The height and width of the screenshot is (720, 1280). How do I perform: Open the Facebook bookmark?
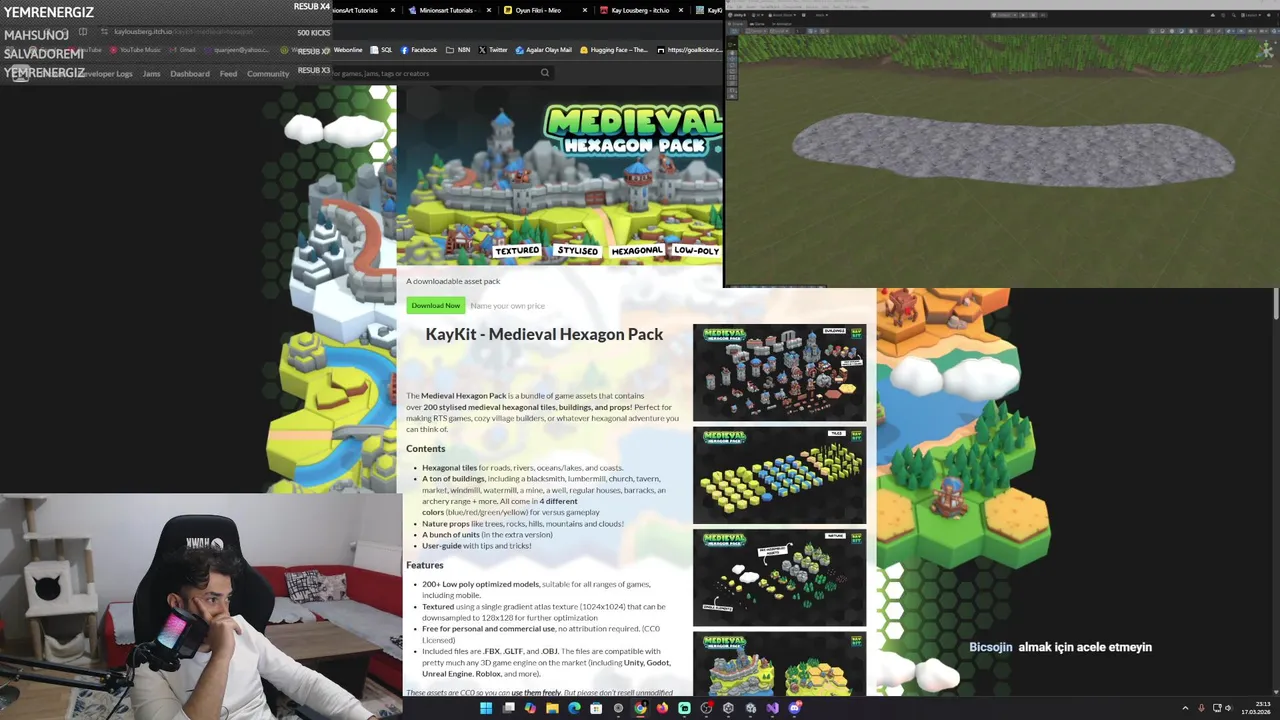(x=419, y=50)
